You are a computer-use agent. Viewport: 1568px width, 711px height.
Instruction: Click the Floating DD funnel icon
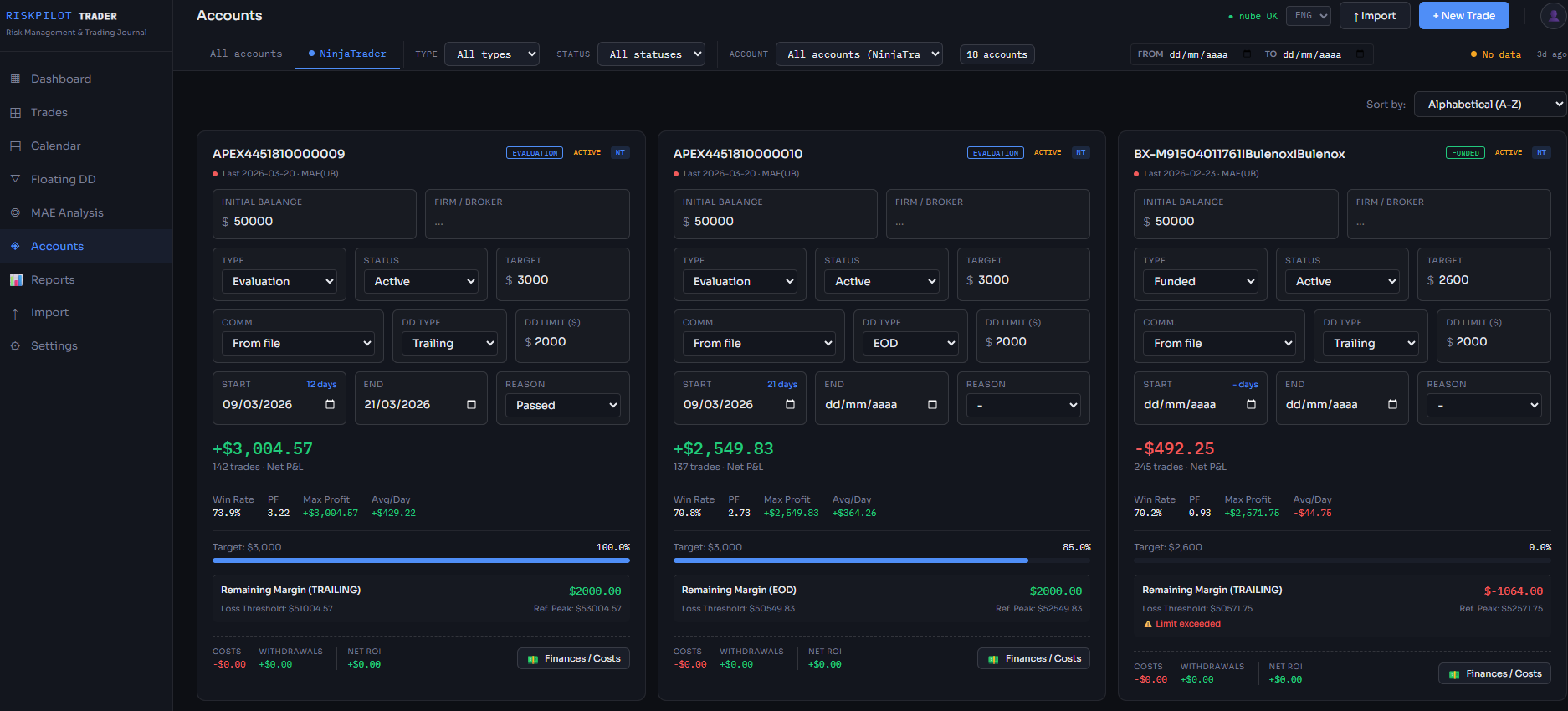pos(15,179)
